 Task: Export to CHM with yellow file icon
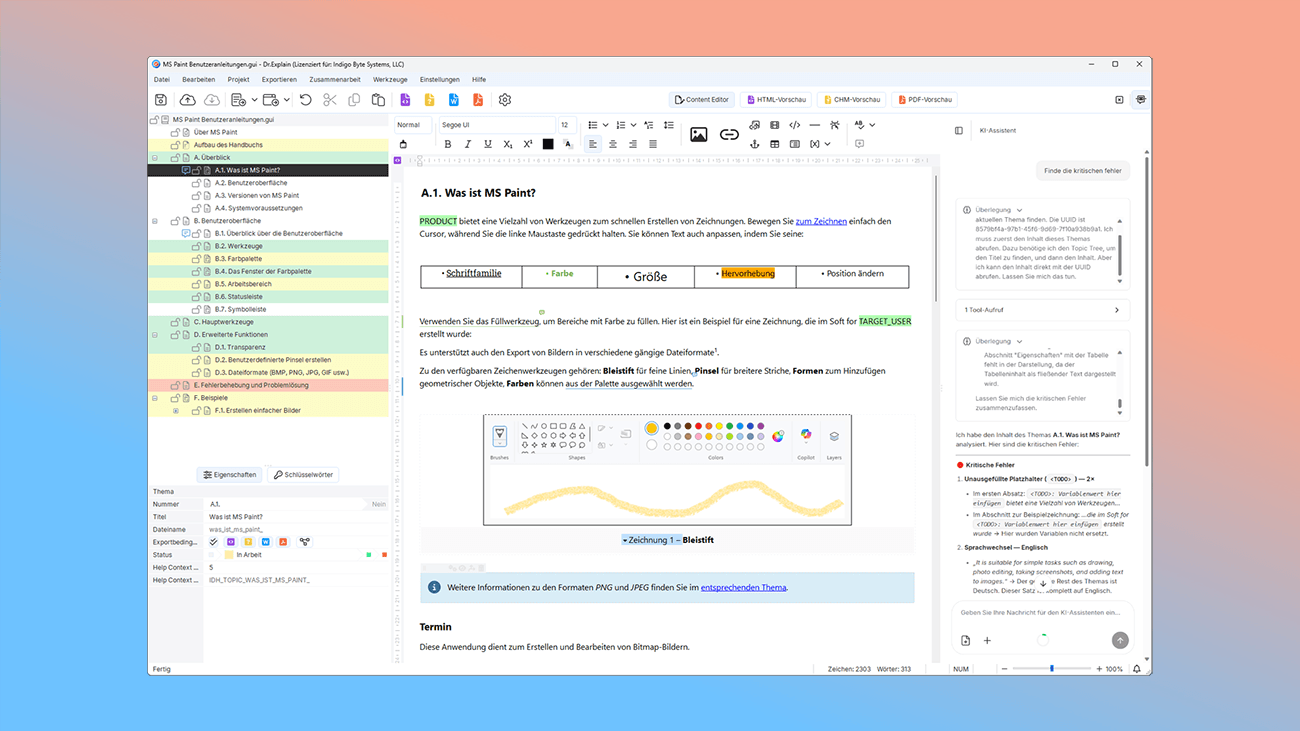(x=429, y=100)
